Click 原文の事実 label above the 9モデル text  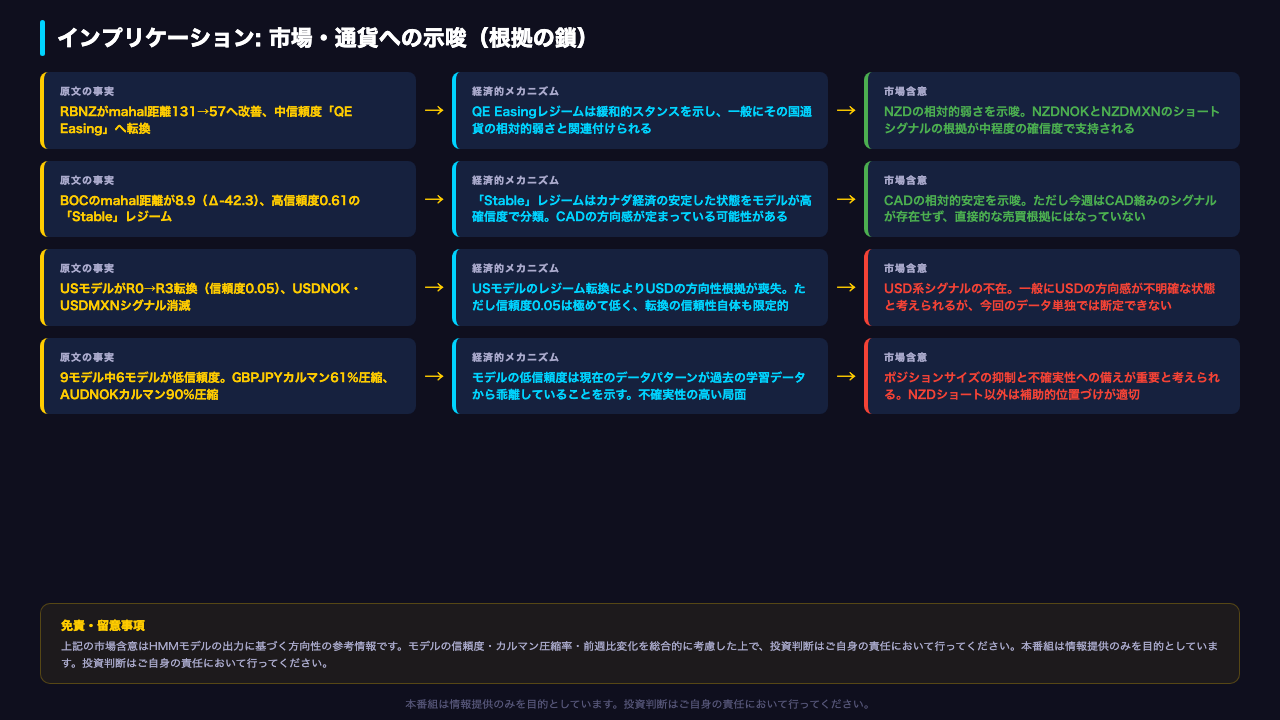(x=87, y=358)
